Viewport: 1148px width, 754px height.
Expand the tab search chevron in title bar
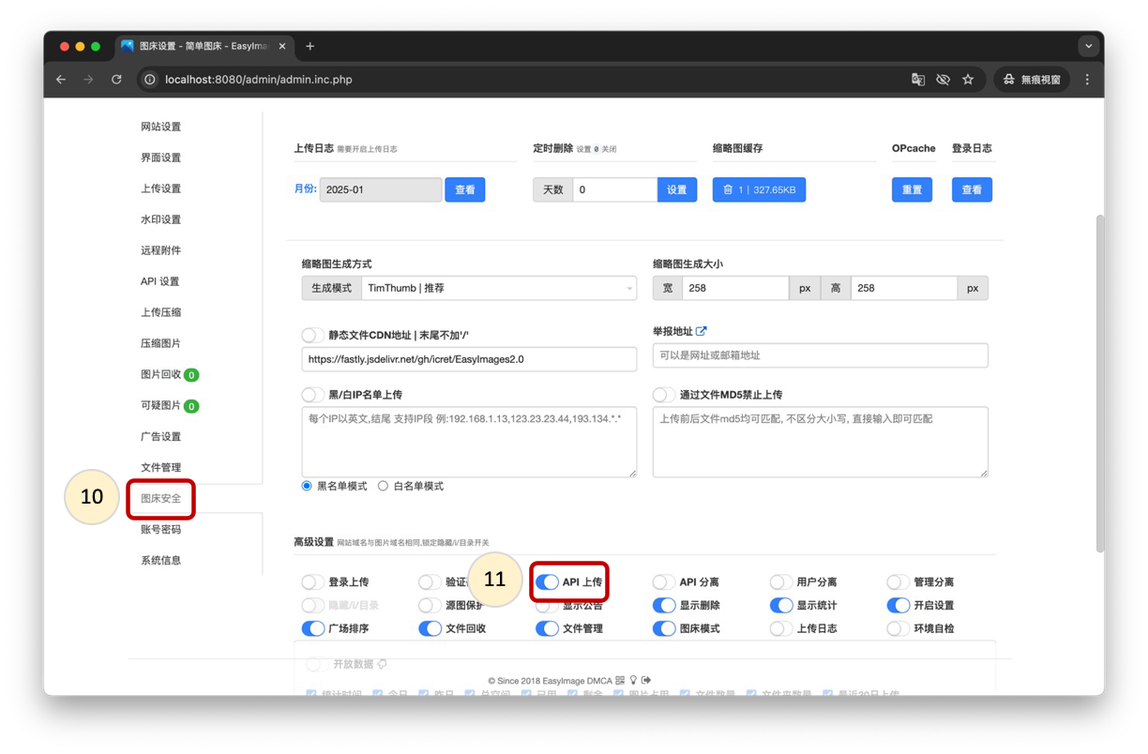pos(1088,46)
